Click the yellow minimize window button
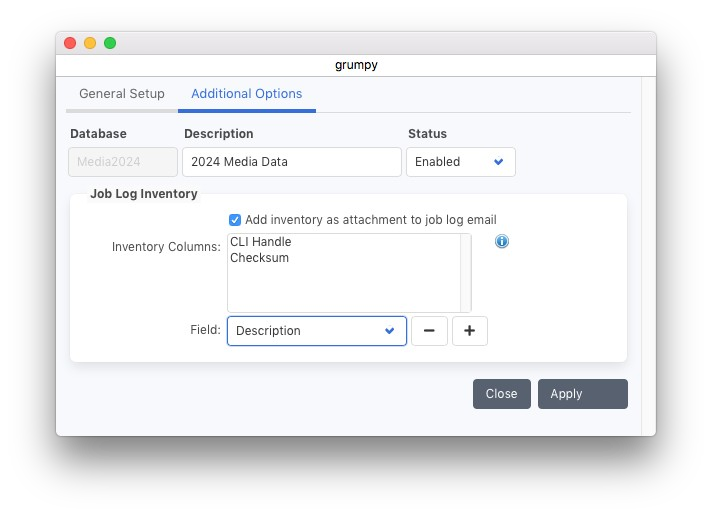The width and height of the screenshot is (712, 516). 90,43
